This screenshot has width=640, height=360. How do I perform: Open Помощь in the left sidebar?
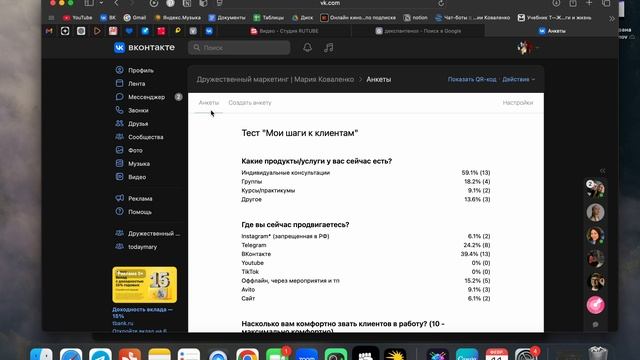(133, 212)
